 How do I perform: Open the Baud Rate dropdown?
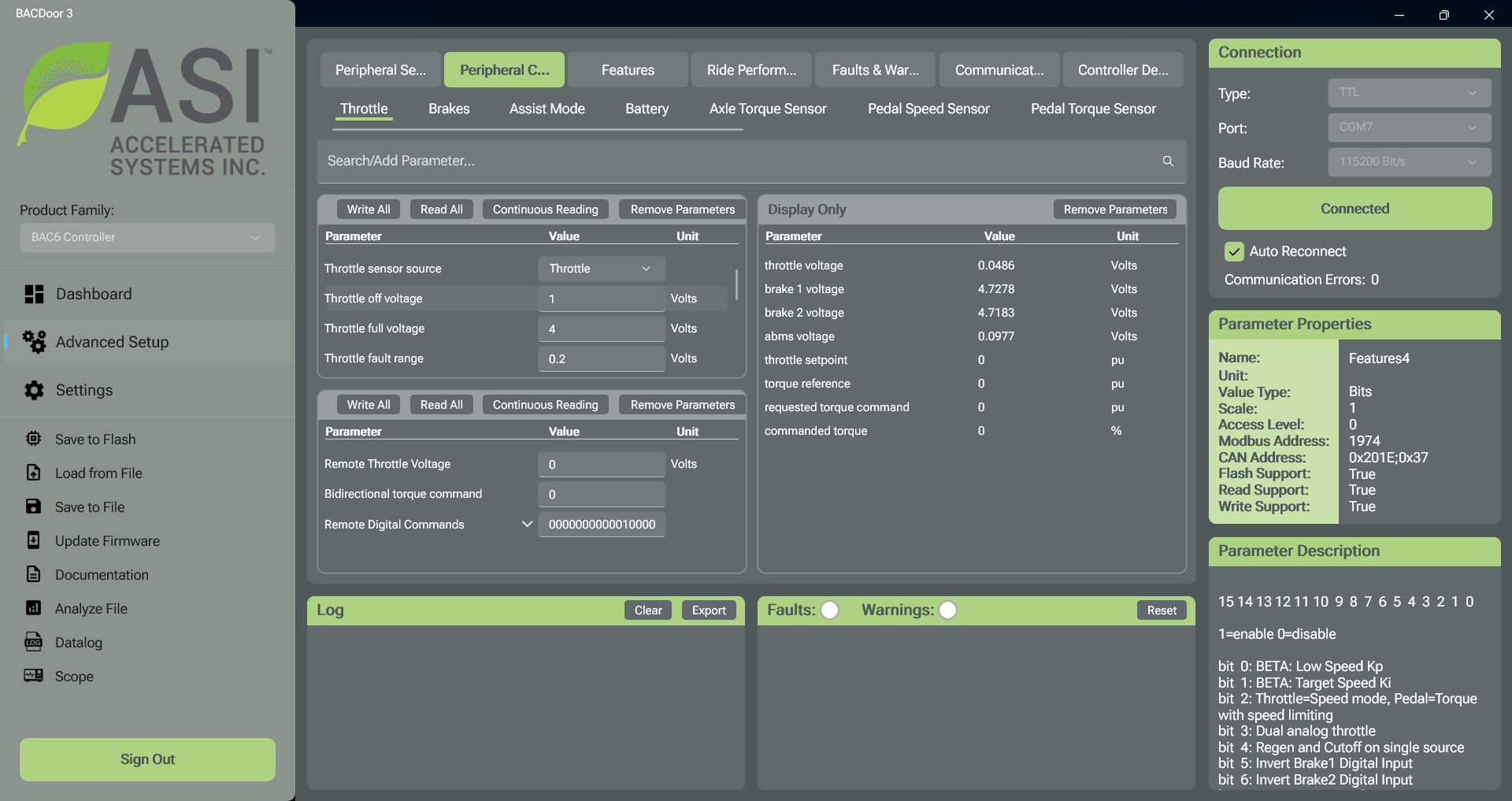pos(1410,162)
